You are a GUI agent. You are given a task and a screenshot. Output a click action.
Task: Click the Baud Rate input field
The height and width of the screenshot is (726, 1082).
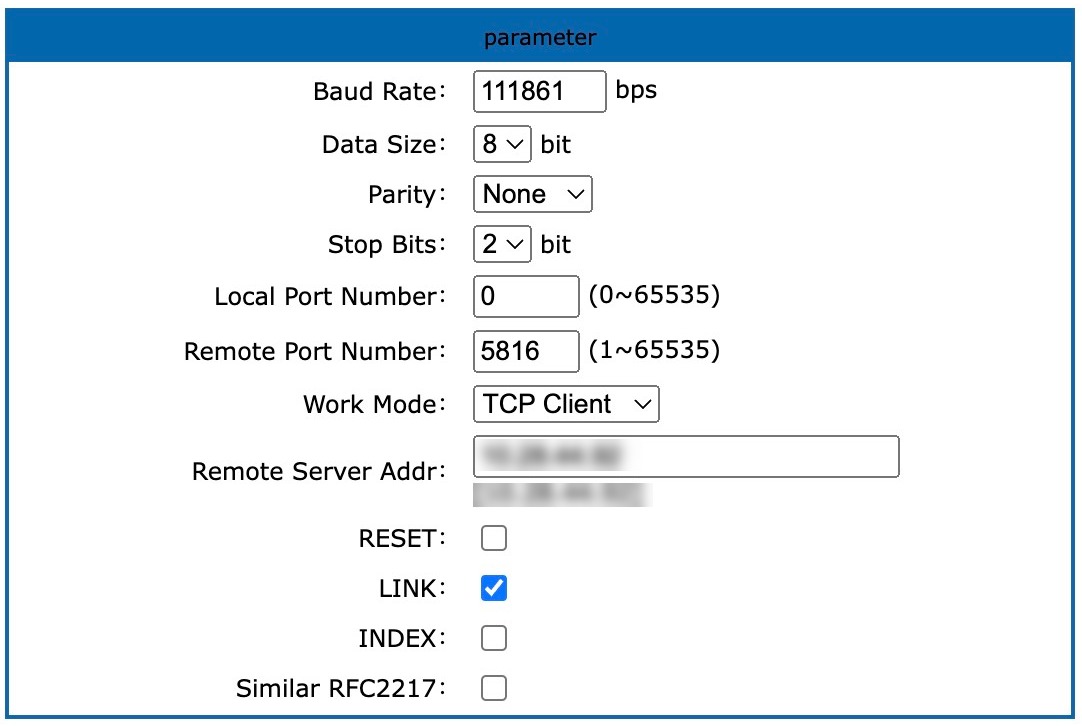tap(540, 91)
